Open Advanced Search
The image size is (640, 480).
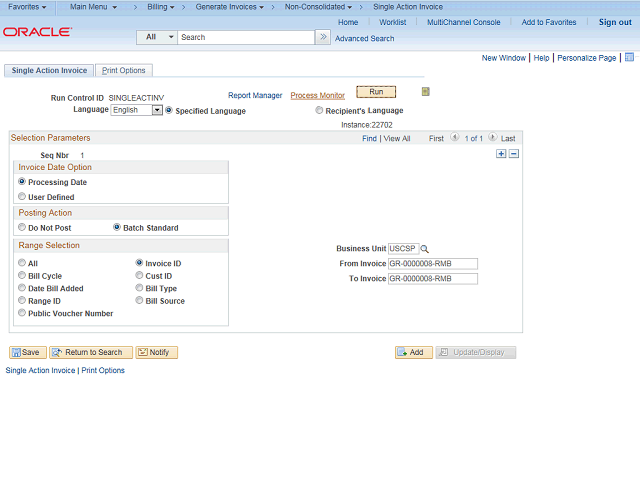[364, 38]
